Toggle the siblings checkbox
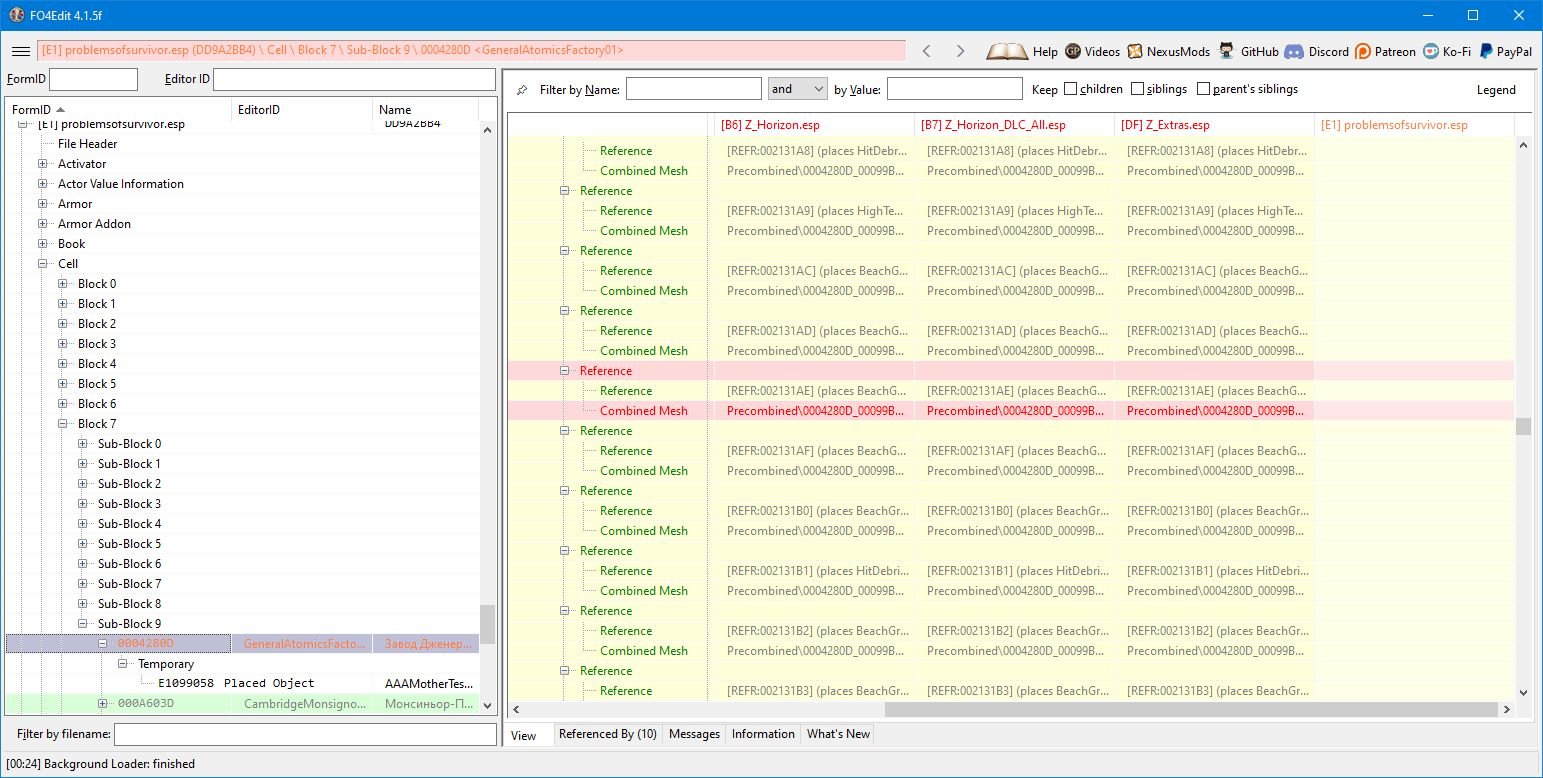 [1138, 89]
